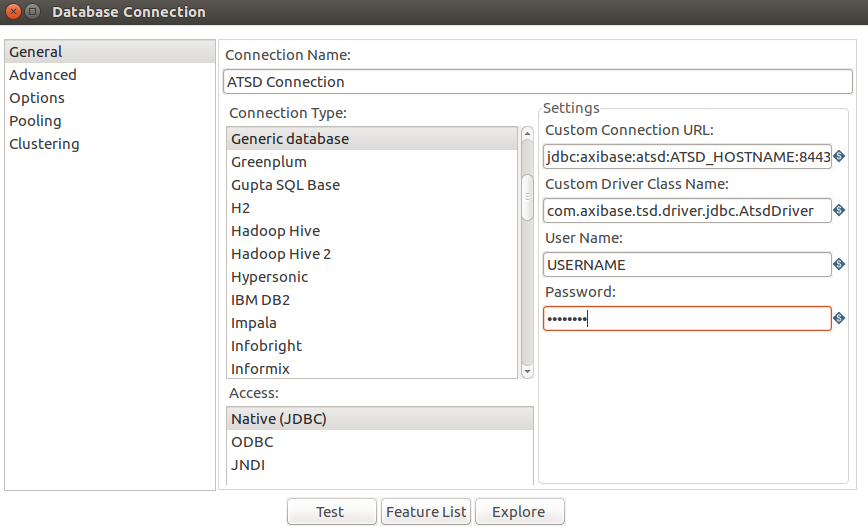Click the Connection Name text field
This screenshot has width=868, height=531.
(x=538, y=82)
